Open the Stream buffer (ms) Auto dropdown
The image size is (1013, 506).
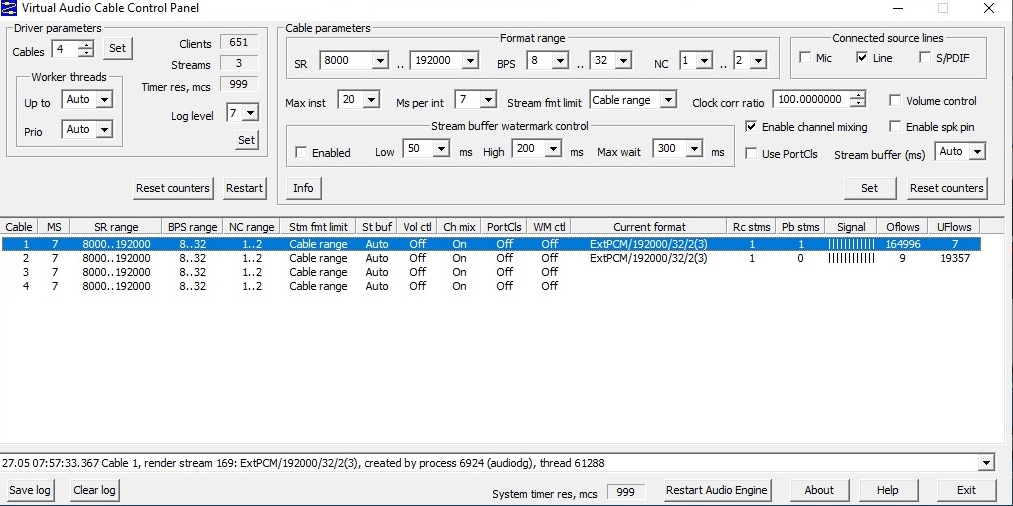point(977,153)
